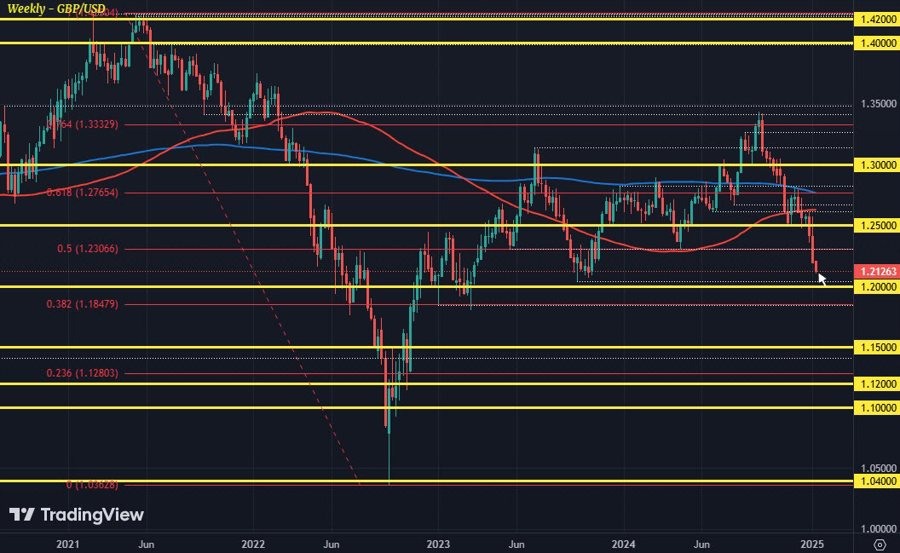The width and height of the screenshot is (900, 553).
Task: Select the 1.15000 price label
Action: pyautogui.click(x=878, y=347)
